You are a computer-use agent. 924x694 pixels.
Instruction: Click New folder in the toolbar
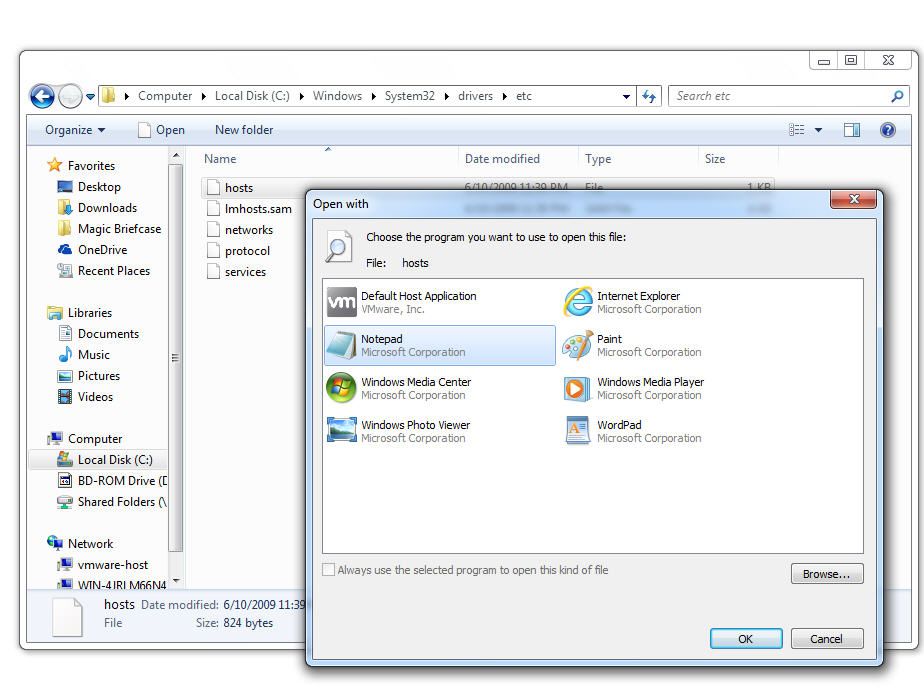pyautogui.click(x=244, y=130)
